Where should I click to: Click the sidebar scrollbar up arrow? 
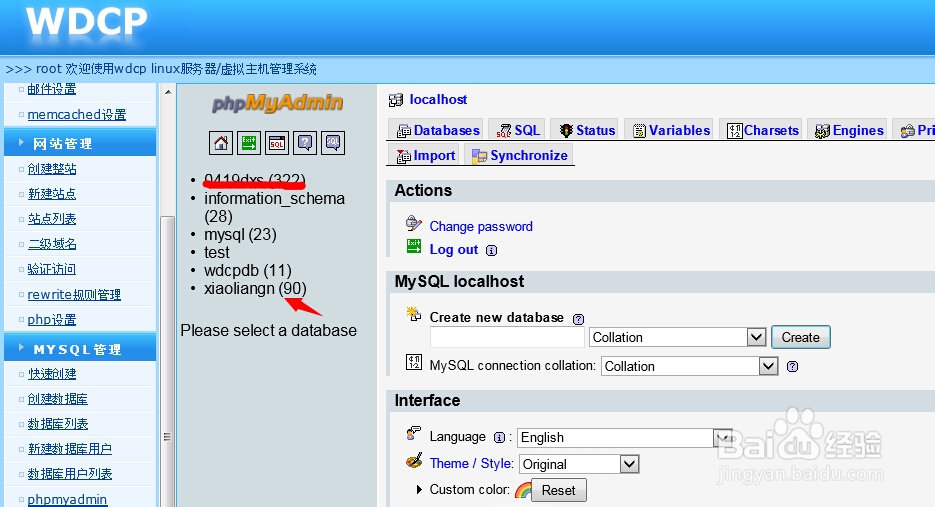pyautogui.click(x=168, y=92)
